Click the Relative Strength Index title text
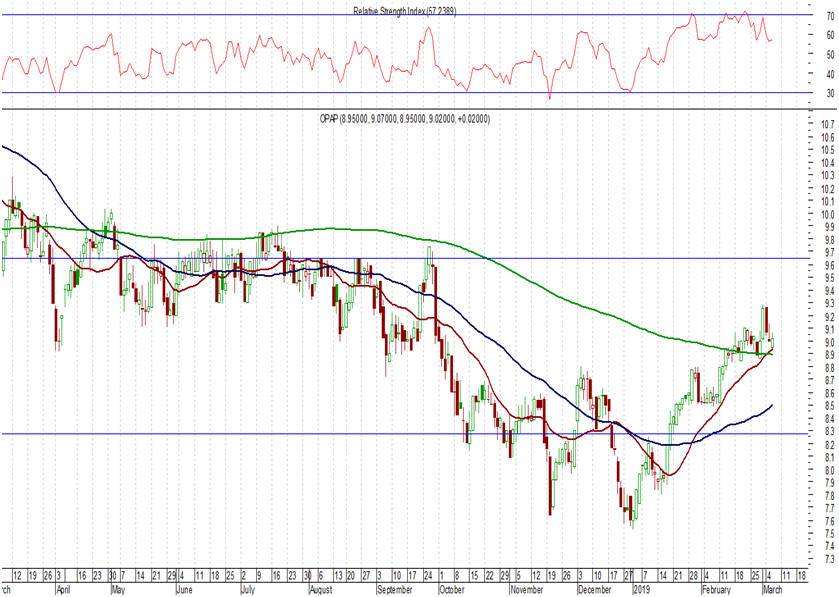Screen dimensions: 839x597 [x=405, y=11]
